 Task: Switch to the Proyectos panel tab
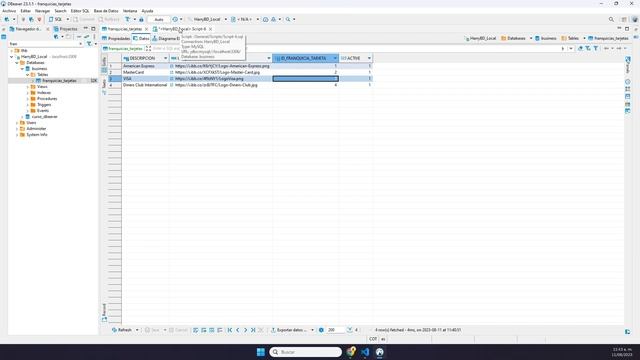pos(65,29)
